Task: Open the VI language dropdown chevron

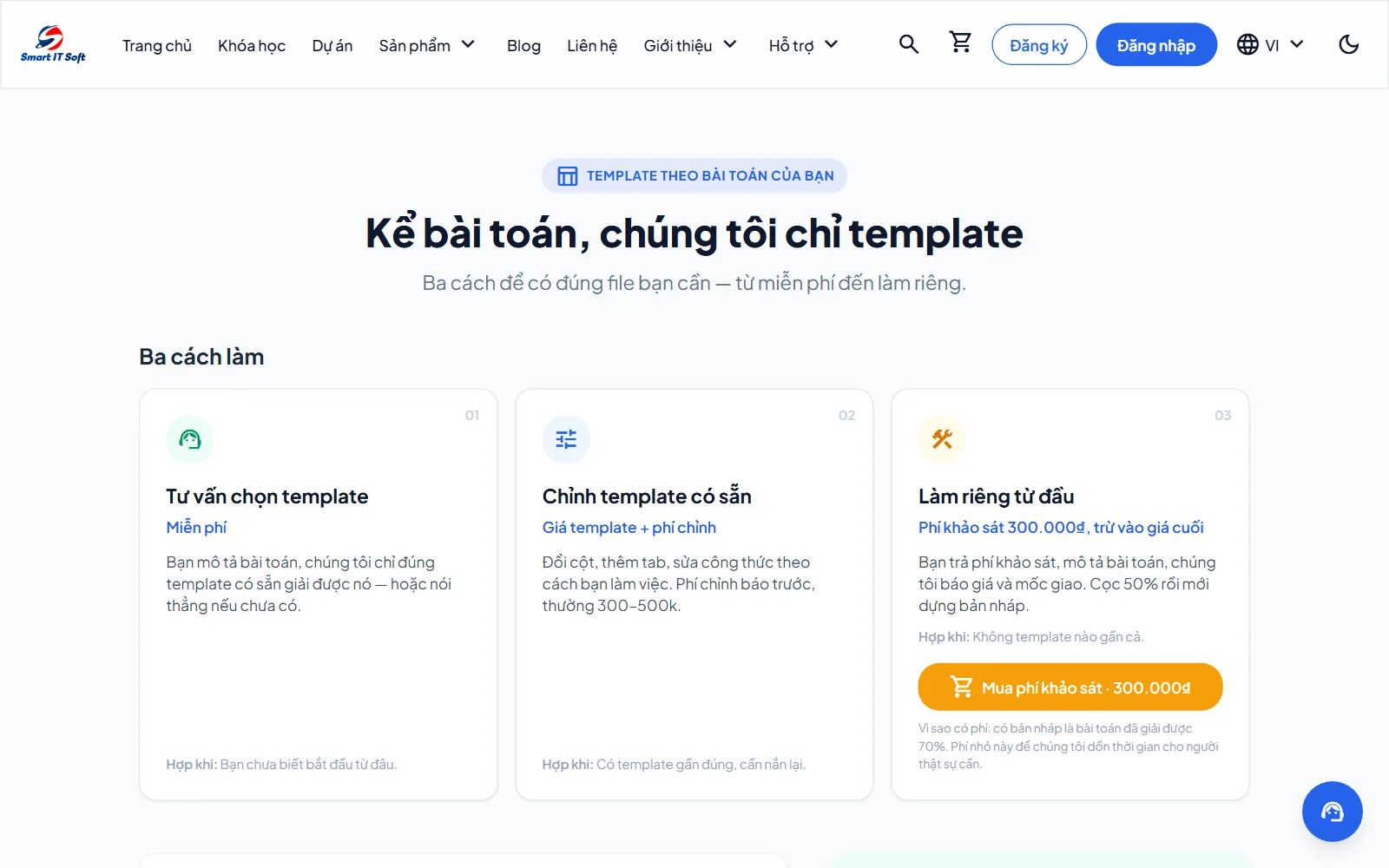Action: point(1297,44)
